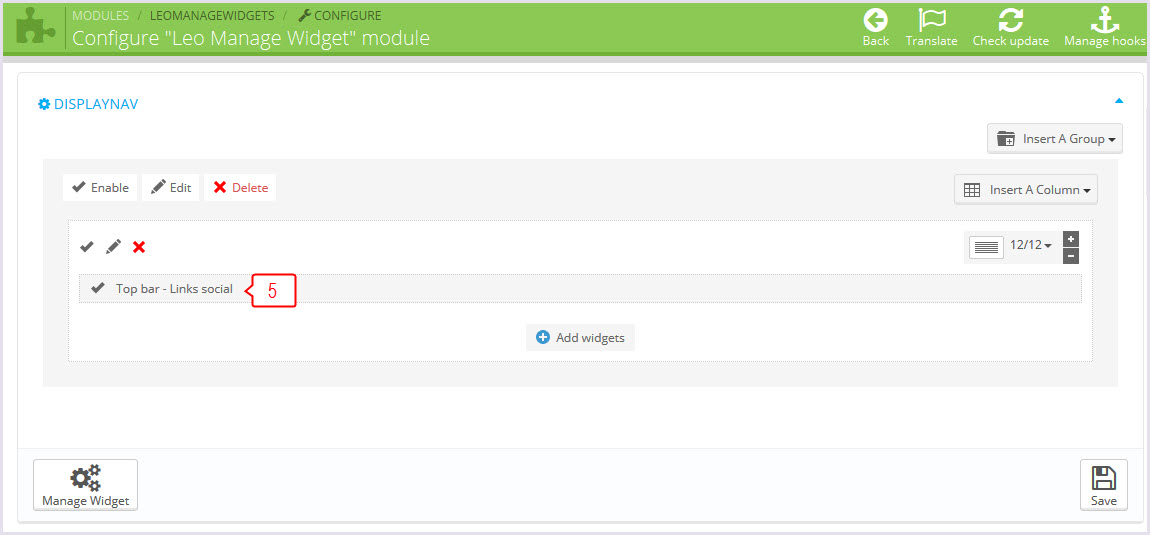Open Translate flag icon
This screenshot has height=535, width=1150.
[x=931, y=20]
